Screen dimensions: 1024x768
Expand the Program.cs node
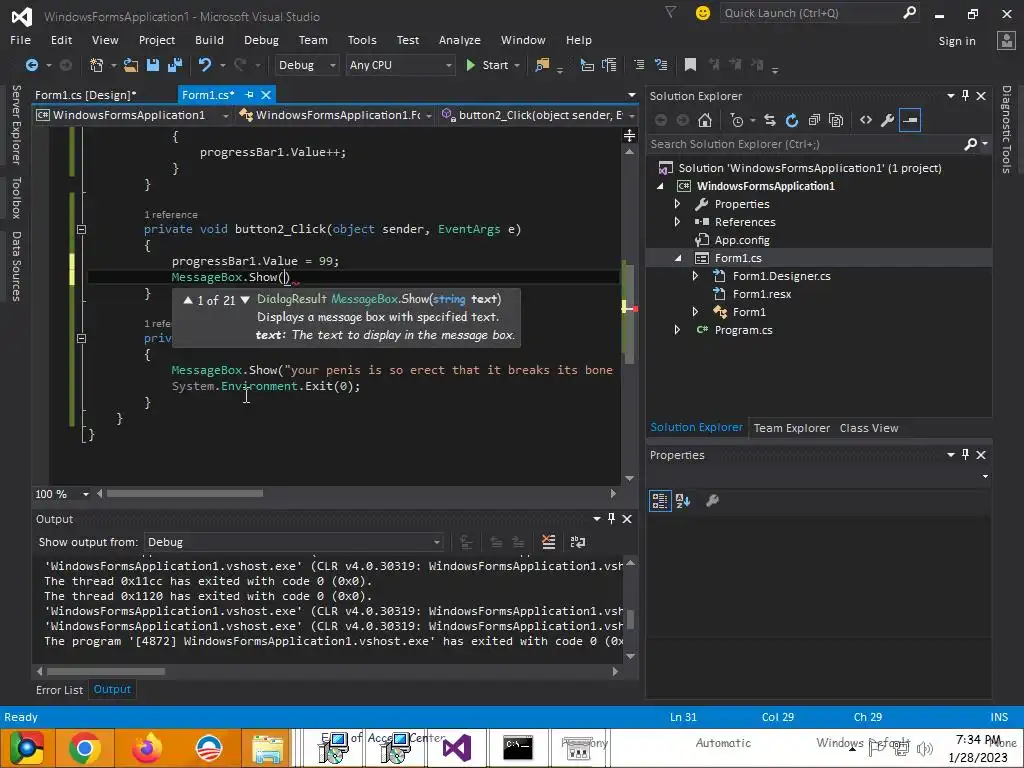click(677, 330)
